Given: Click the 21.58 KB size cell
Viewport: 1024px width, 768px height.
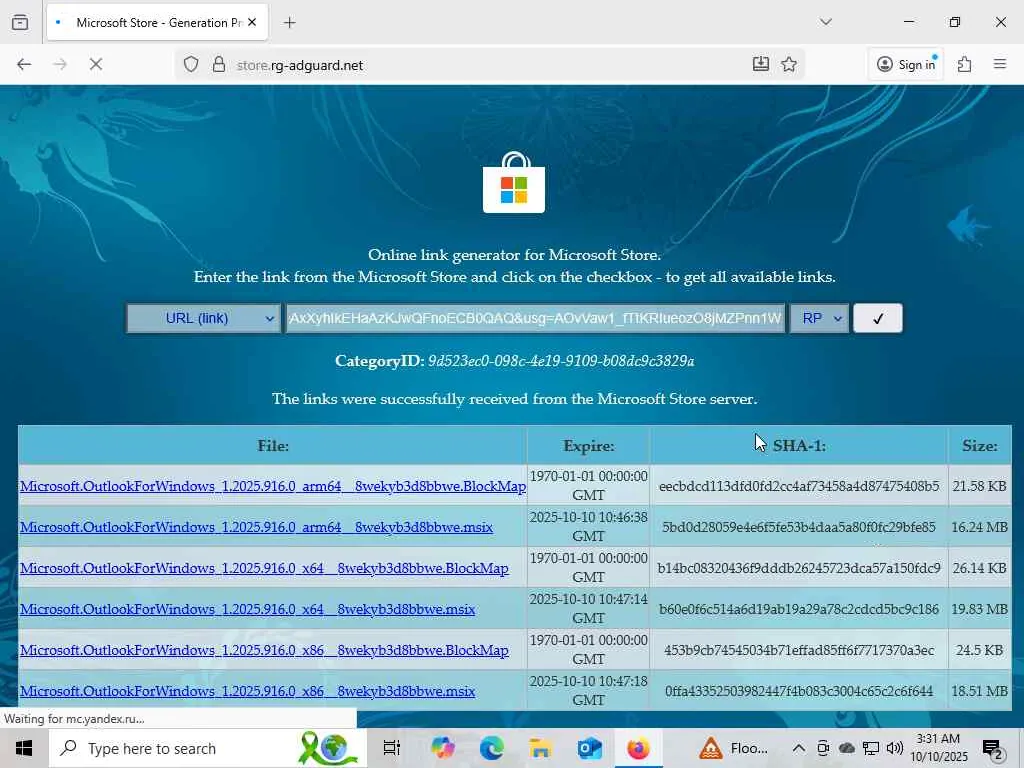Looking at the screenshot, I should tap(980, 486).
